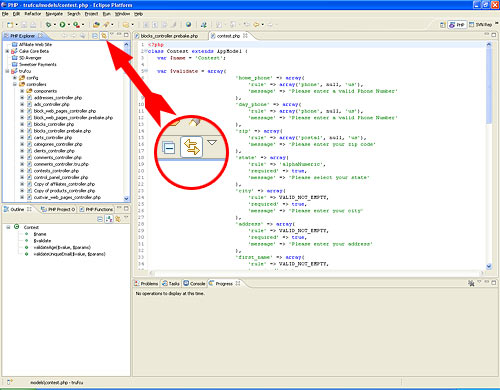The height and width of the screenshot is (390, 500).
Task: Open the New file dropdown arrow
Action: [16, 25]
